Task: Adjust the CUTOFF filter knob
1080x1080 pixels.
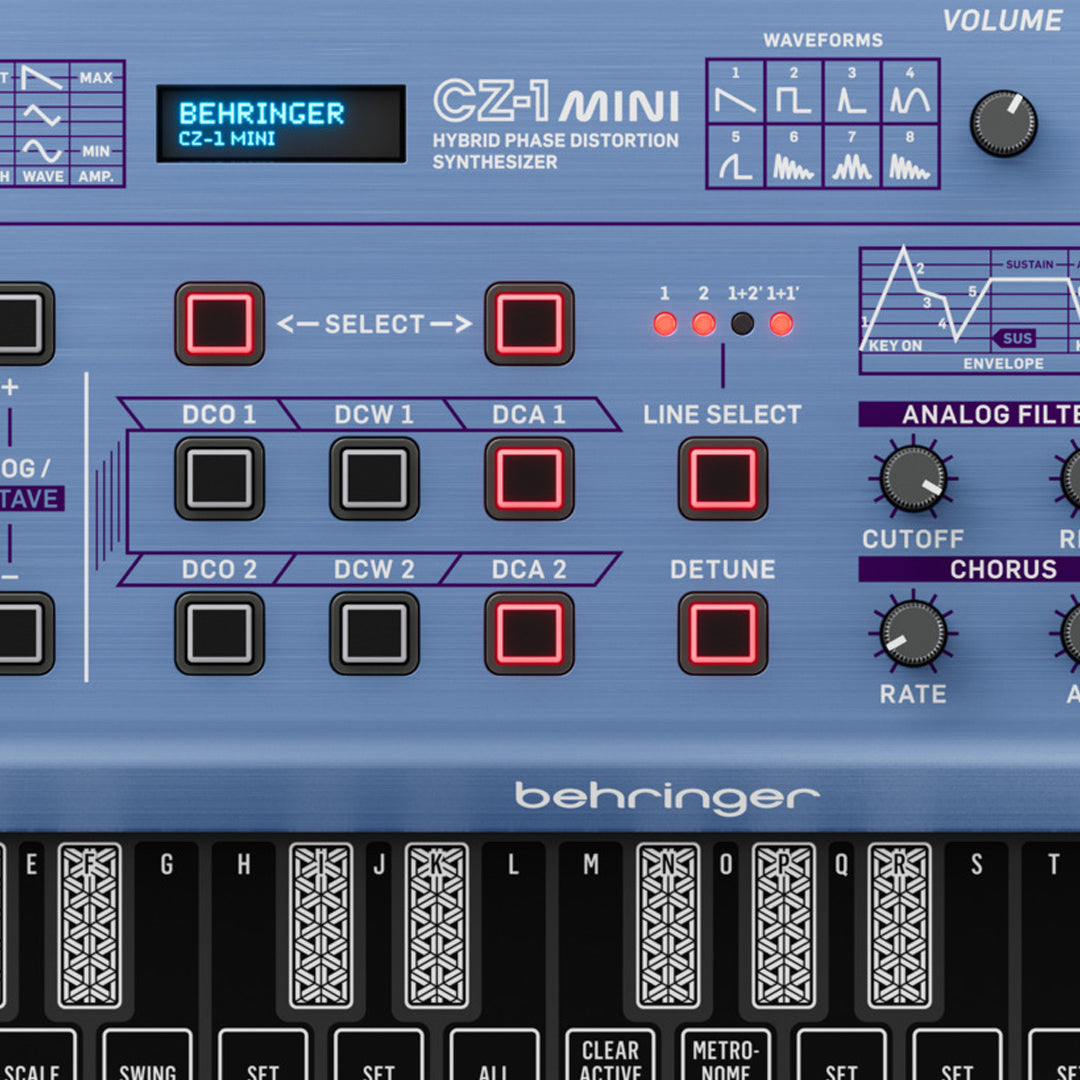Action: (x=913, y=478)
